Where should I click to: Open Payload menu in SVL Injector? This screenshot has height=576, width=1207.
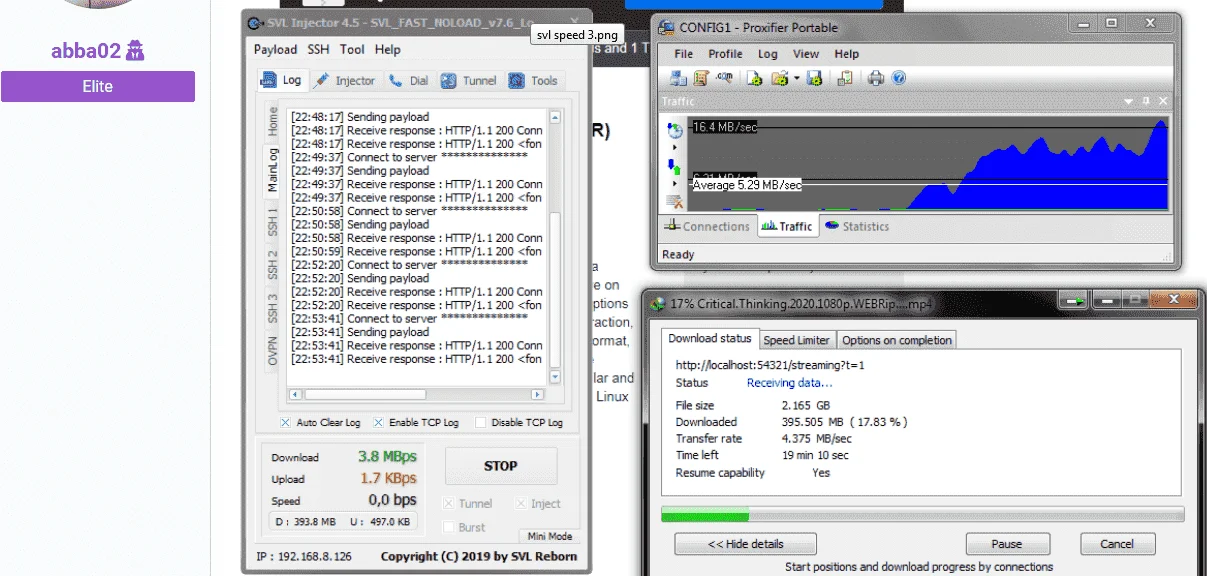[x=275, y=49]
